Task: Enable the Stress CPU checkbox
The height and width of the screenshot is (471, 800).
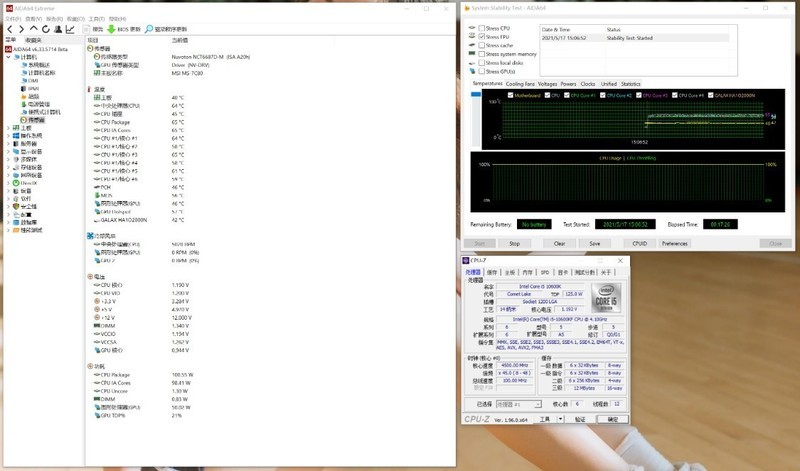Action: (x=481, y=28)
